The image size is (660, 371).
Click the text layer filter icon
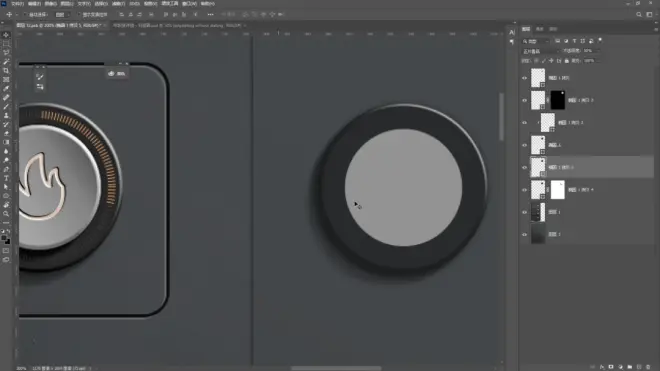(x=574, y=41)
